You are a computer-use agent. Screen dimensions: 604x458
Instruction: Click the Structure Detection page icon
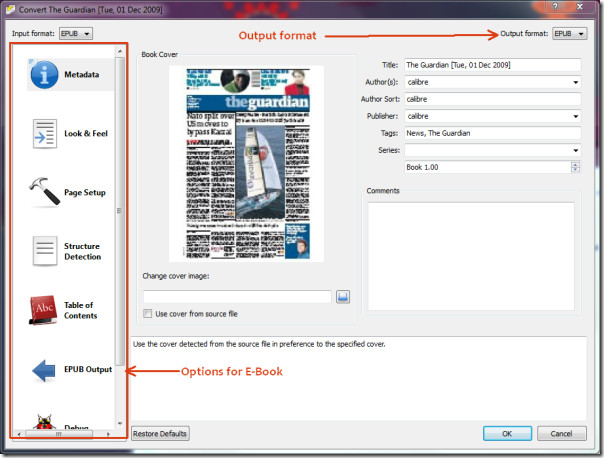[x=45, y=251]
